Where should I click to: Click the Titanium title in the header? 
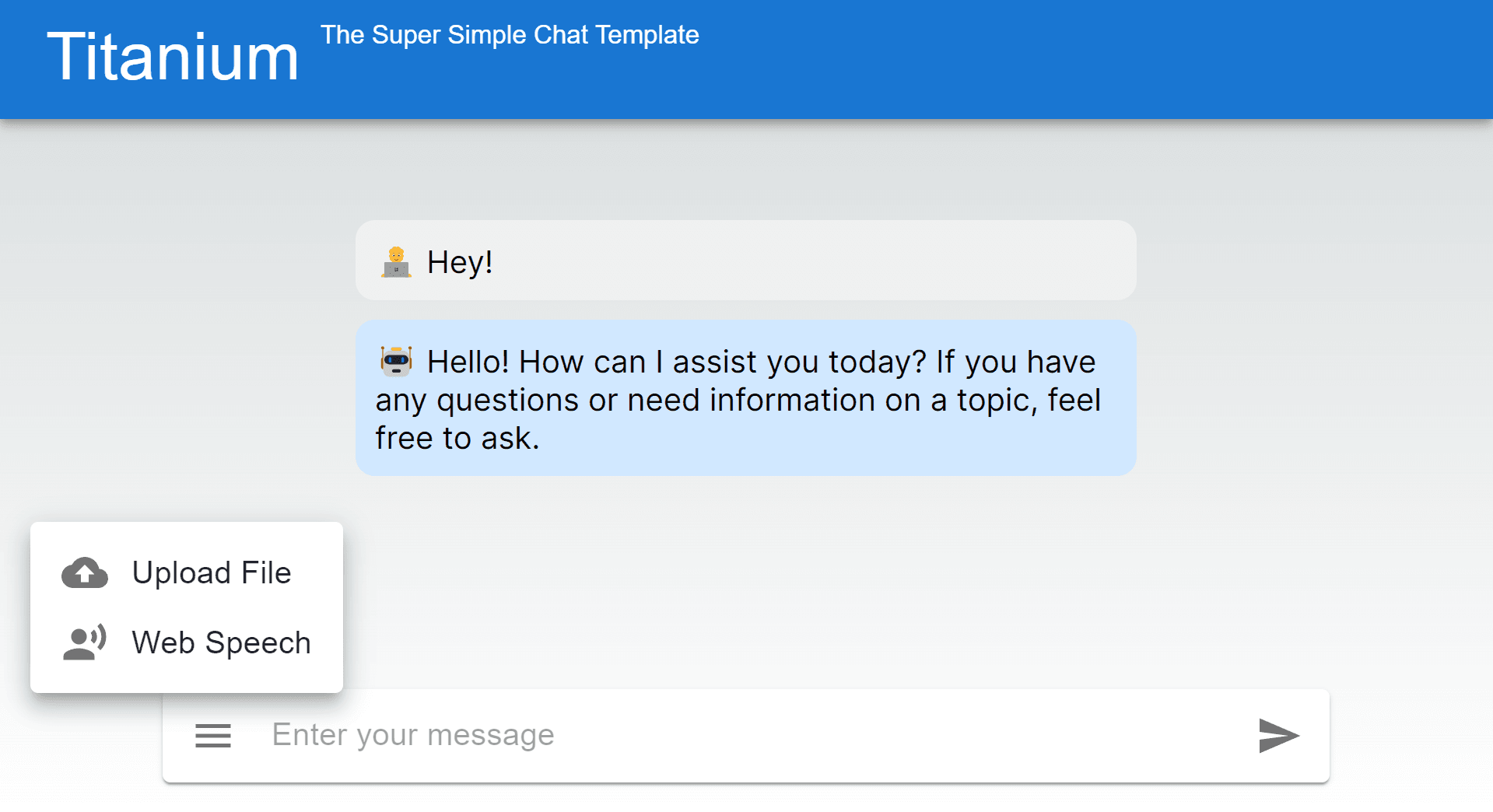[173, 57]
